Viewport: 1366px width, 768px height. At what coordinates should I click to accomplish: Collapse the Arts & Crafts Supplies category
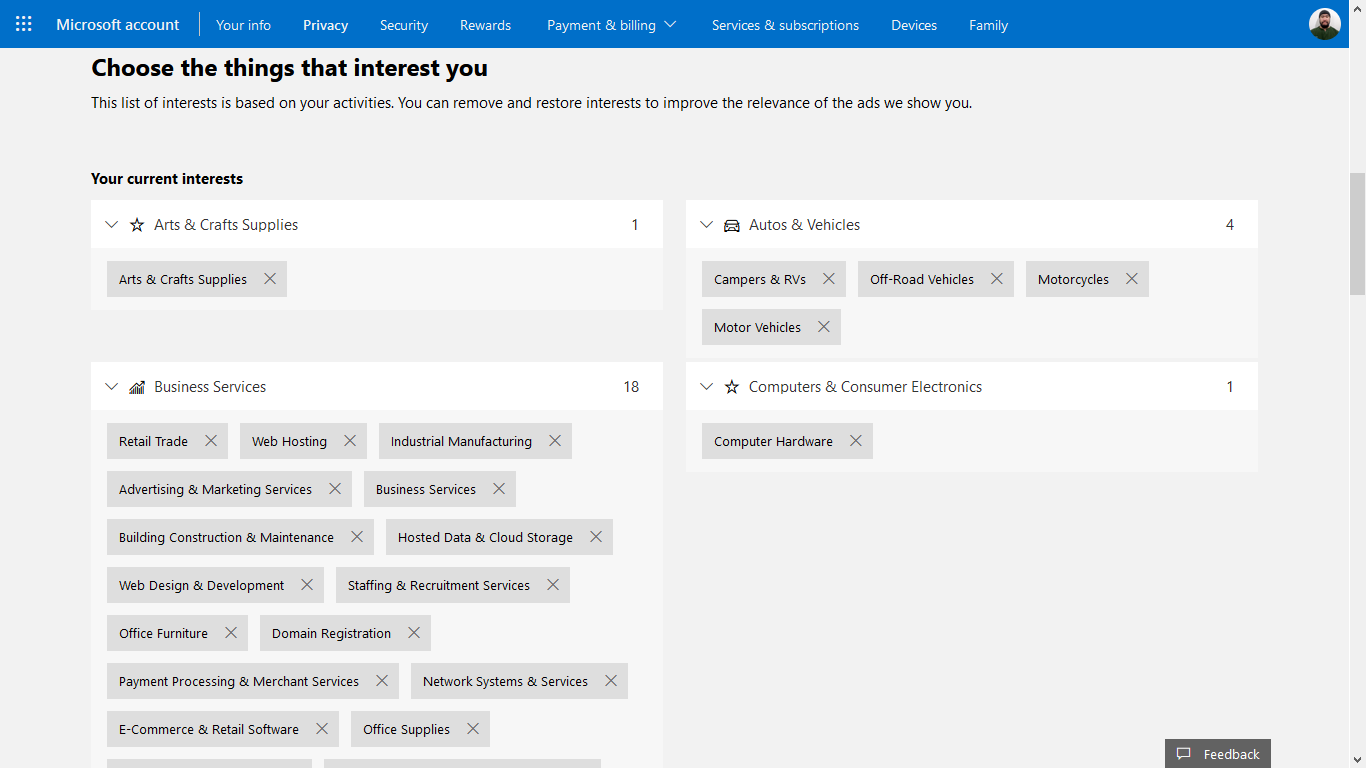(x=112, y=225)
